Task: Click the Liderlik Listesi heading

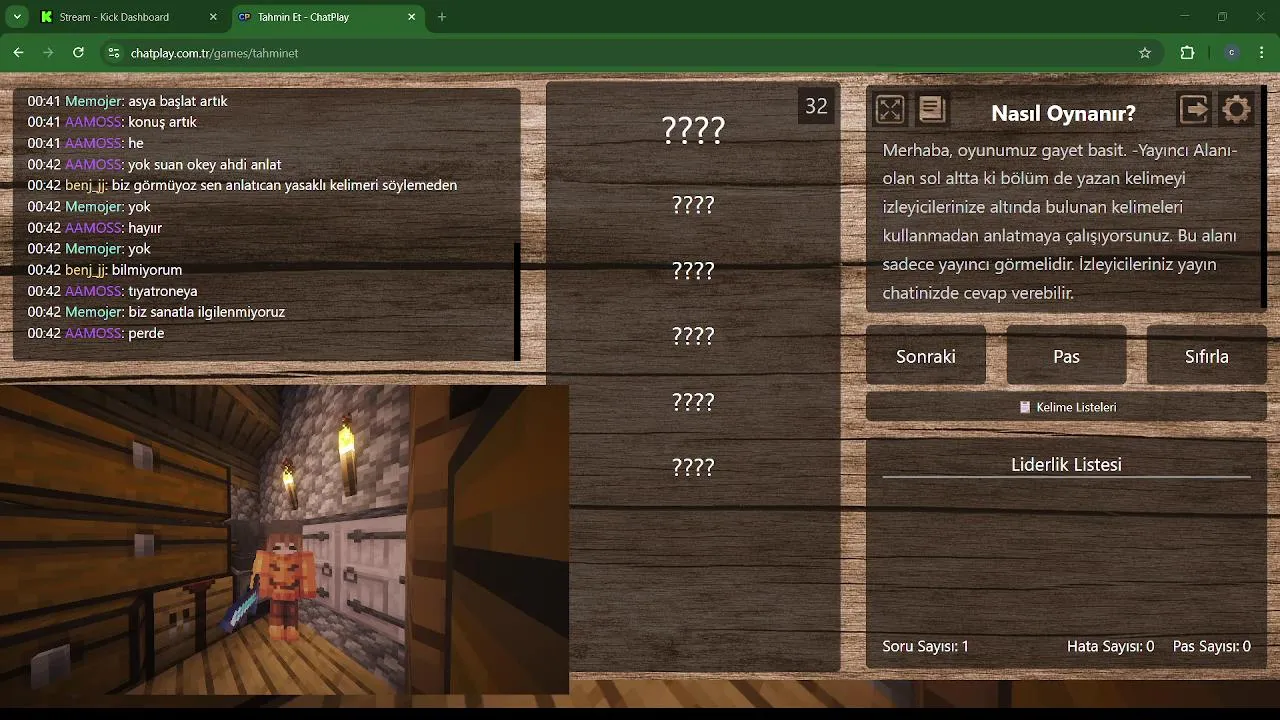Action: click(1066, 465)
